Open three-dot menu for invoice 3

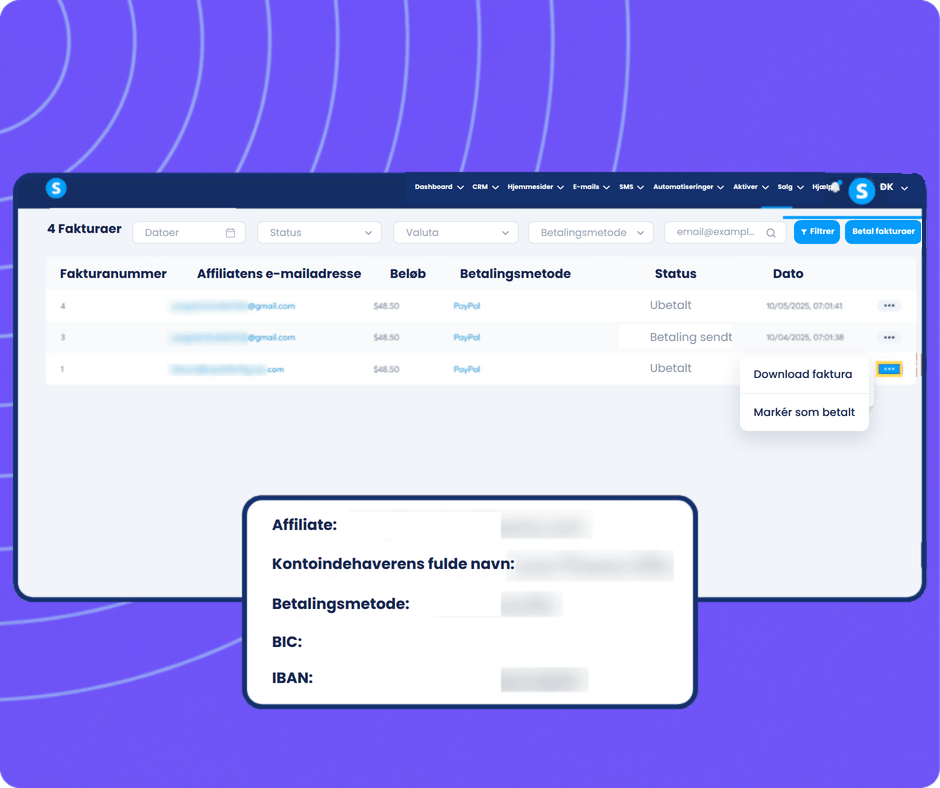coord(889,338)
